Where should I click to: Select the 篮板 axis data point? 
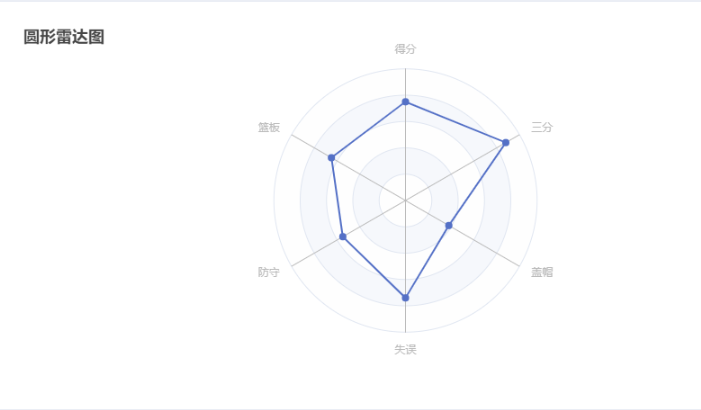[331, 157]
